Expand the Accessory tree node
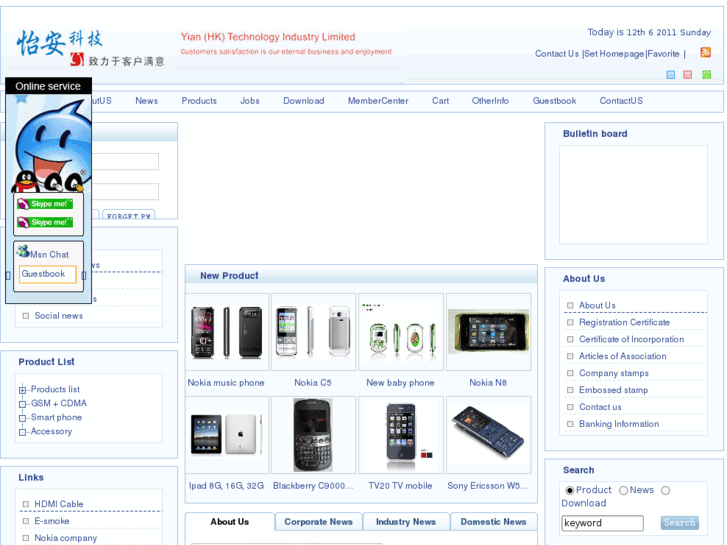Viewport: 727px width, 545px height. tap(22, 432)
